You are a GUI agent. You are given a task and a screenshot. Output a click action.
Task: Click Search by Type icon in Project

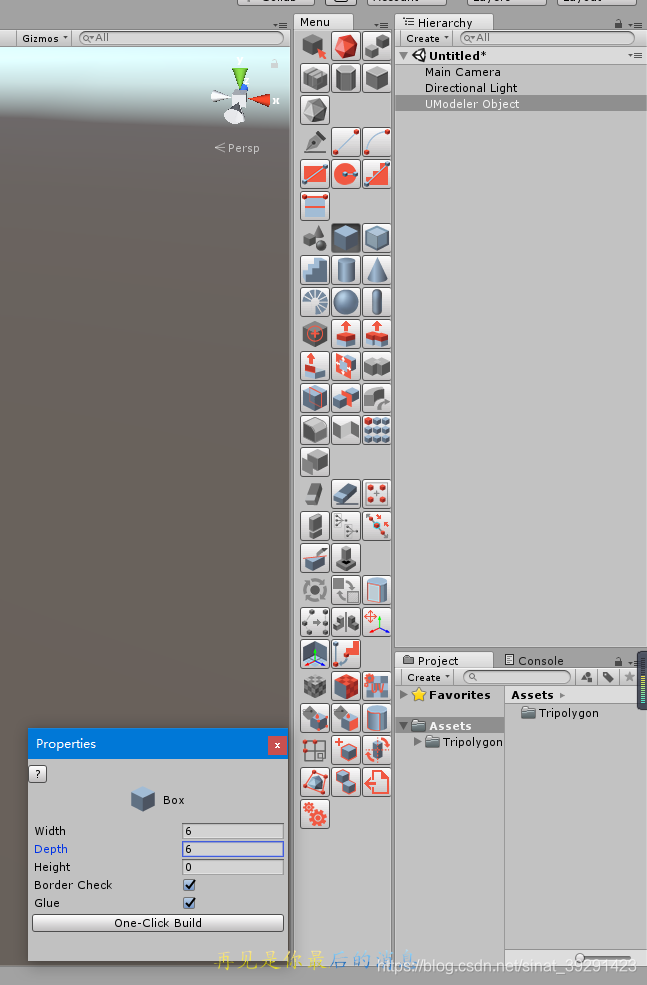587,677
